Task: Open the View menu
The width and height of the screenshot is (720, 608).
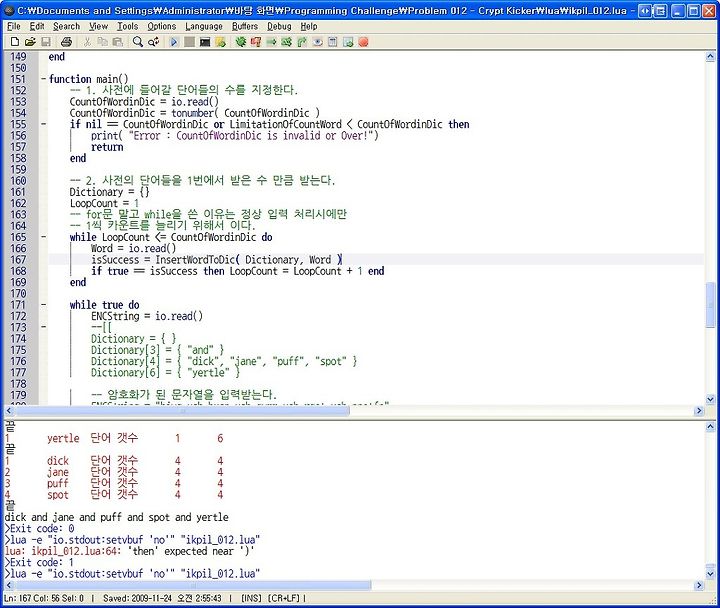Action: (x=98, y=27)
